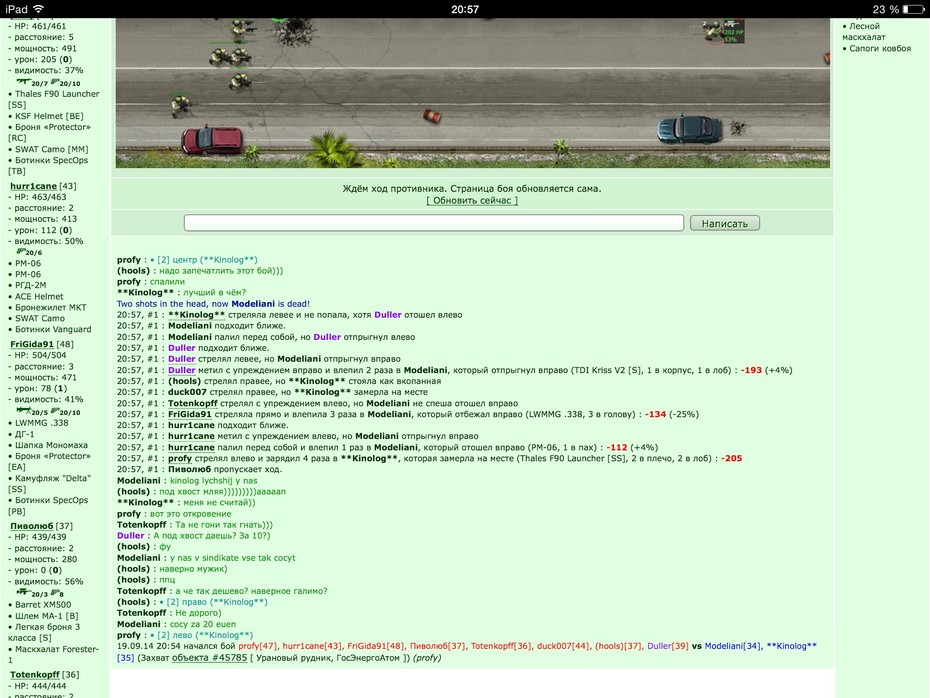
Task: Click profy[47] in battle start line
Action: 257,646
